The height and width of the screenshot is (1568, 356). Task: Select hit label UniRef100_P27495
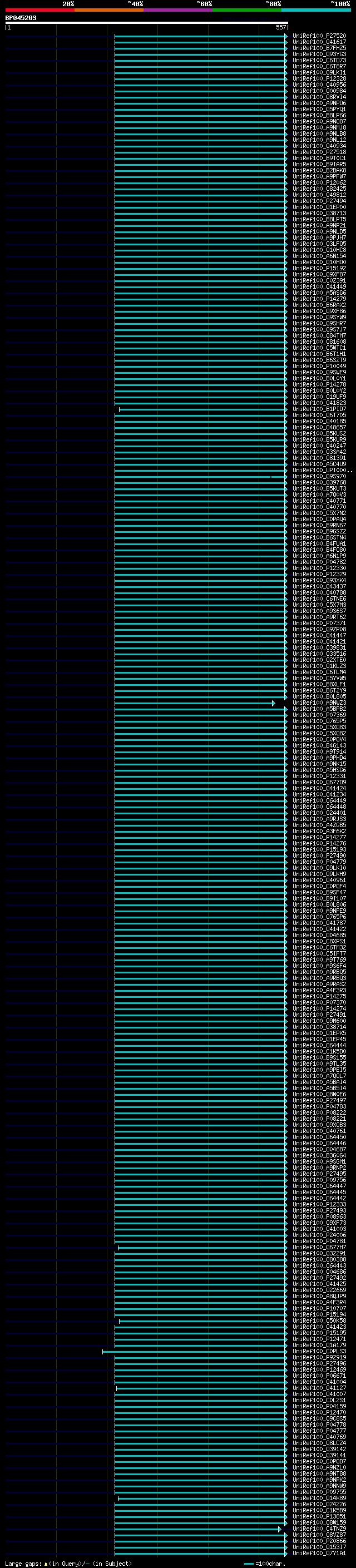point(319,1174)
